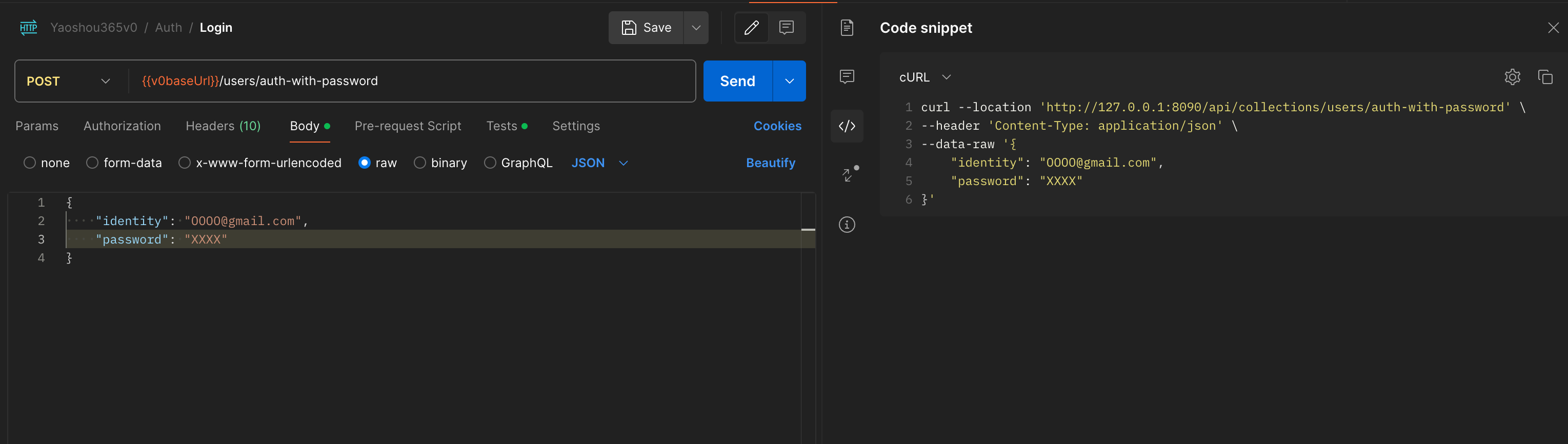
Task: Select the form-data body option
Action: tap(92, 163)
